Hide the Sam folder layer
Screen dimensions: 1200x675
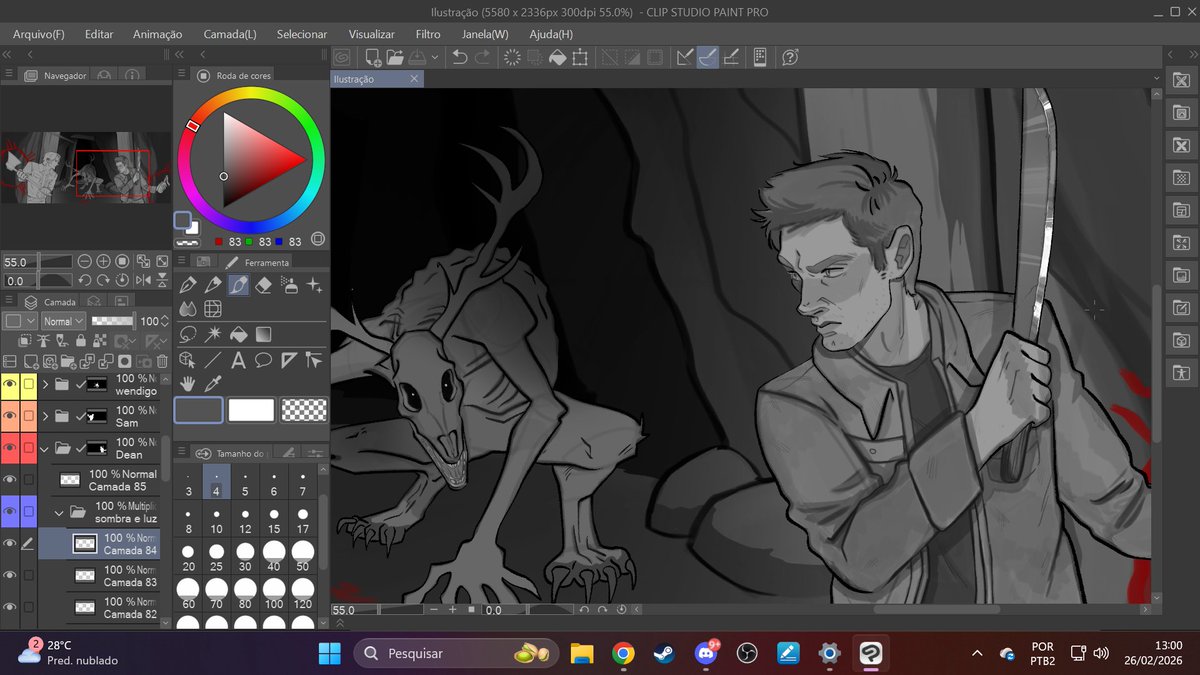pyautogui.click(x=11, y=415)
